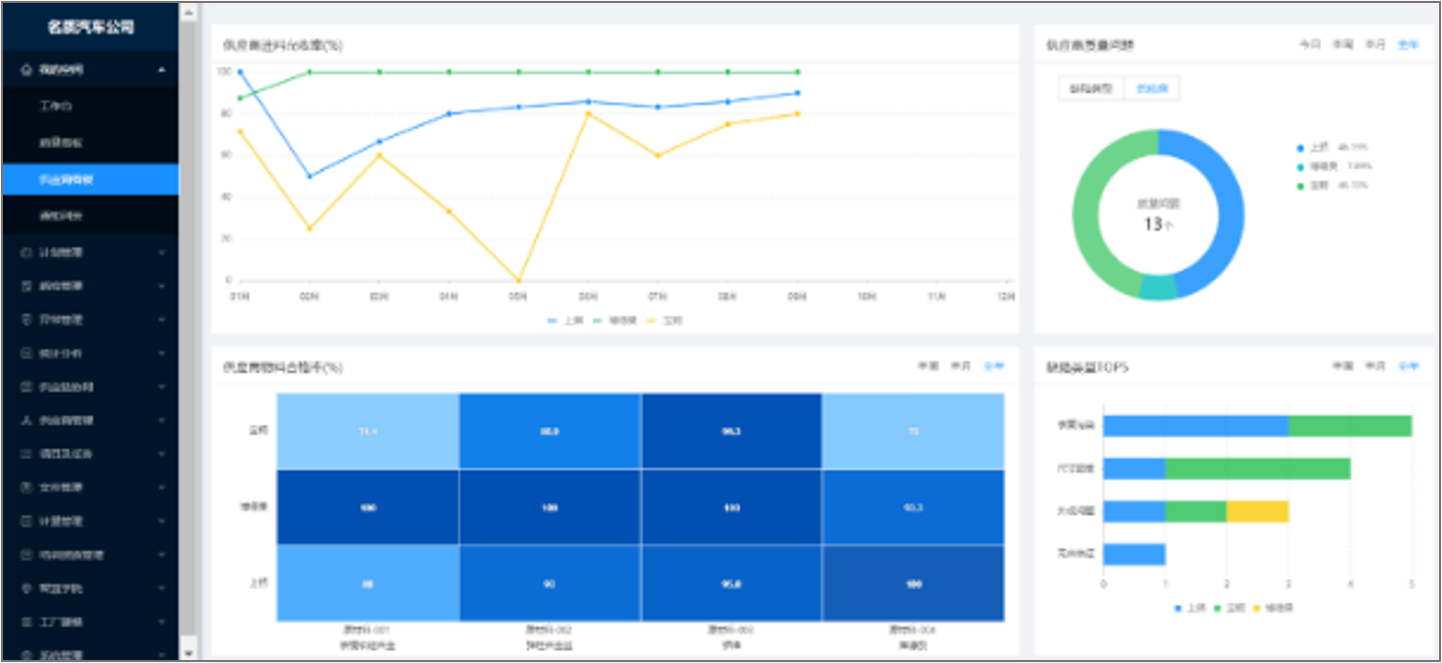Expand the 计划管理 submenu chevron
Viewport: 1442px width, 663px height.
coord(162,253)
